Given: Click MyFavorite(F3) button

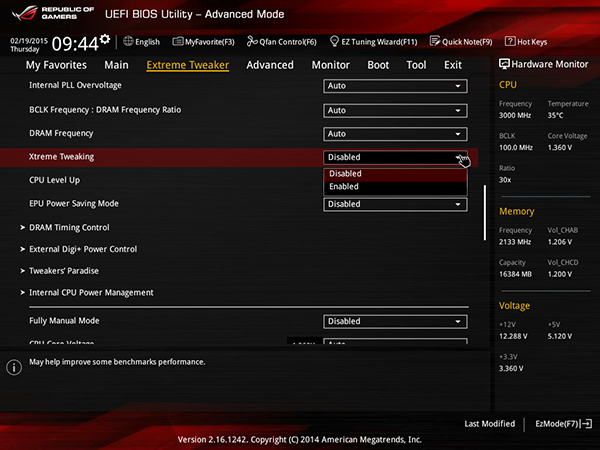Looking at the screenshot, I should tap(204, 41).
